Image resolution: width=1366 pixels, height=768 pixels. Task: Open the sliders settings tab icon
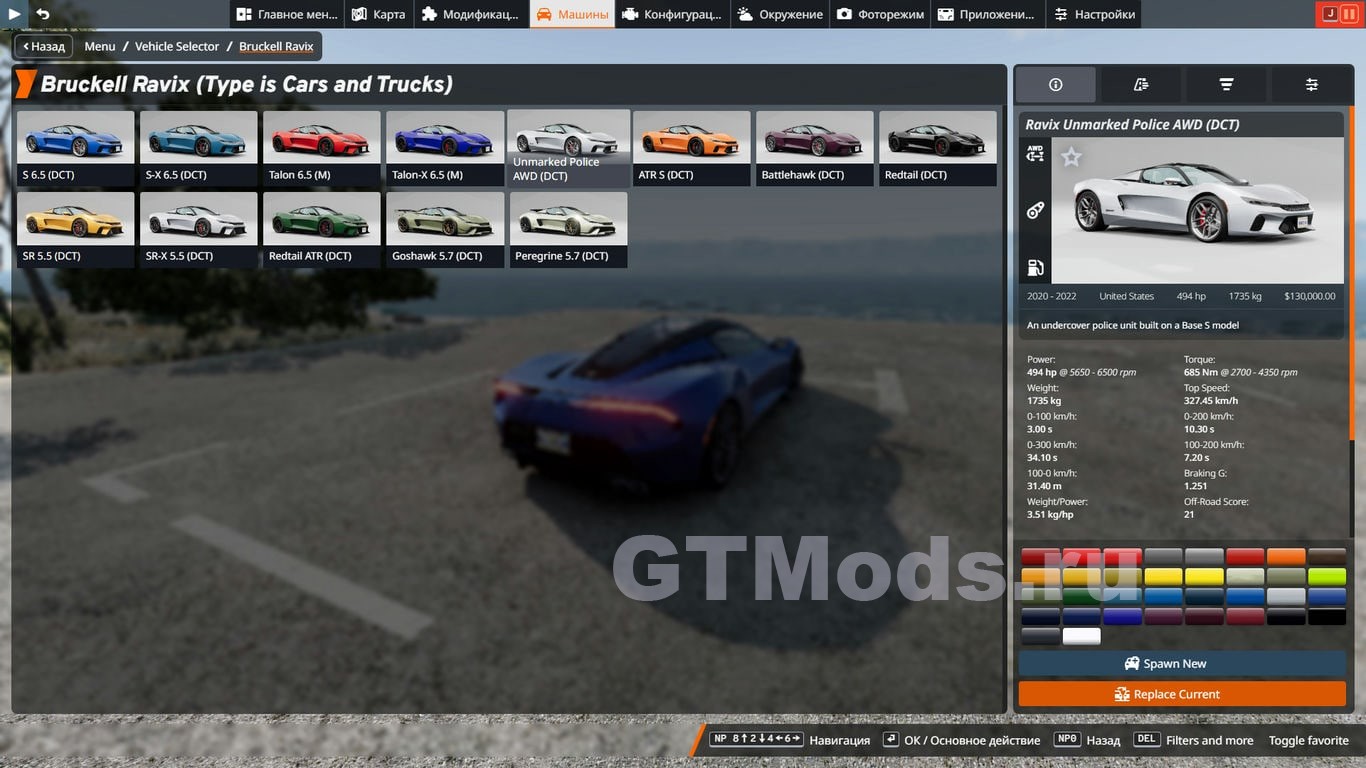[1311, 85]
